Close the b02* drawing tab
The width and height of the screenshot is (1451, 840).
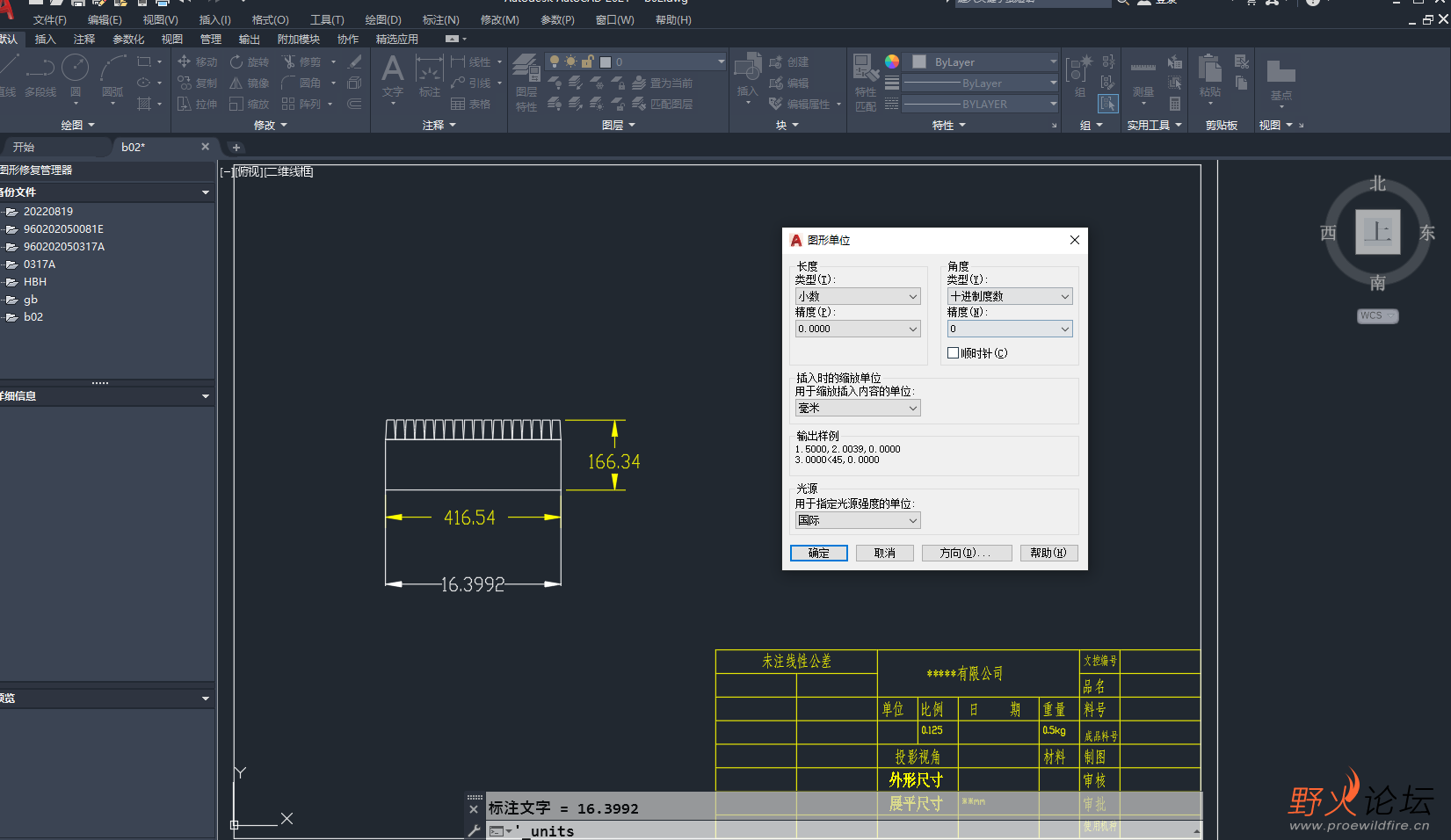[x=205, y=147]
